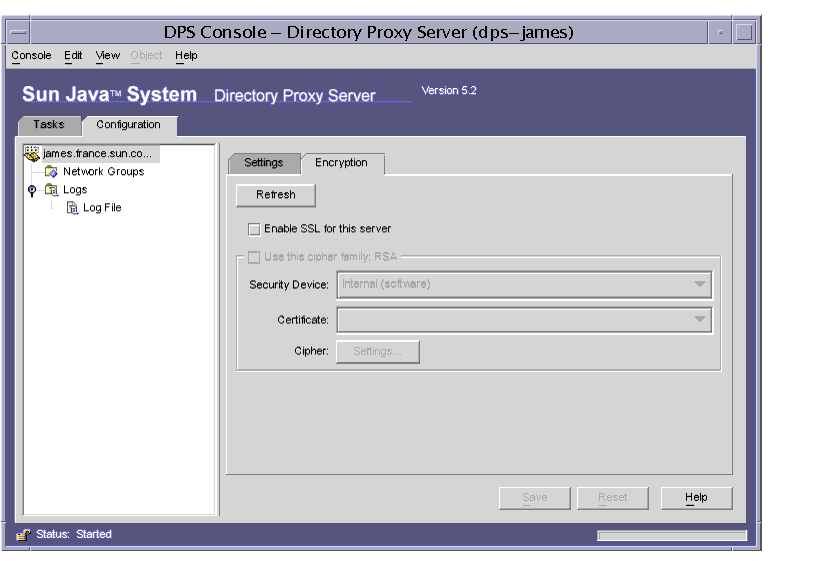Viewport: 822px width, 561px height.
Task: Open the View menu
Action: click(107, 56)
